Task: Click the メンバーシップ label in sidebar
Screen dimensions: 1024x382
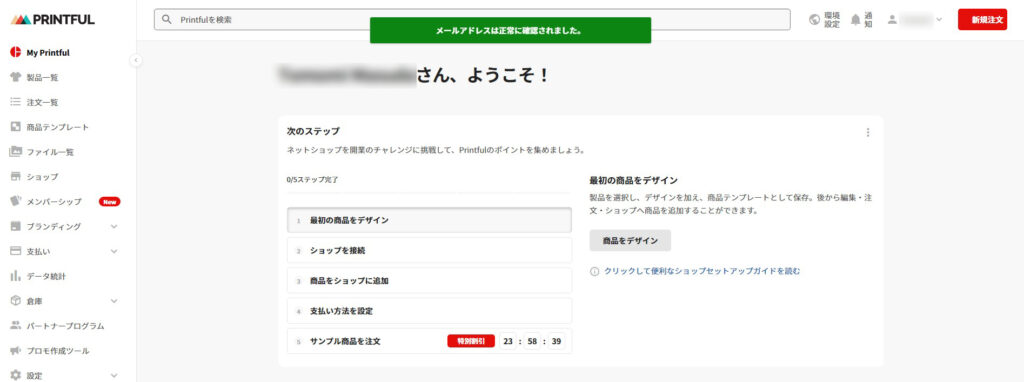Action: tap(54, 202)
